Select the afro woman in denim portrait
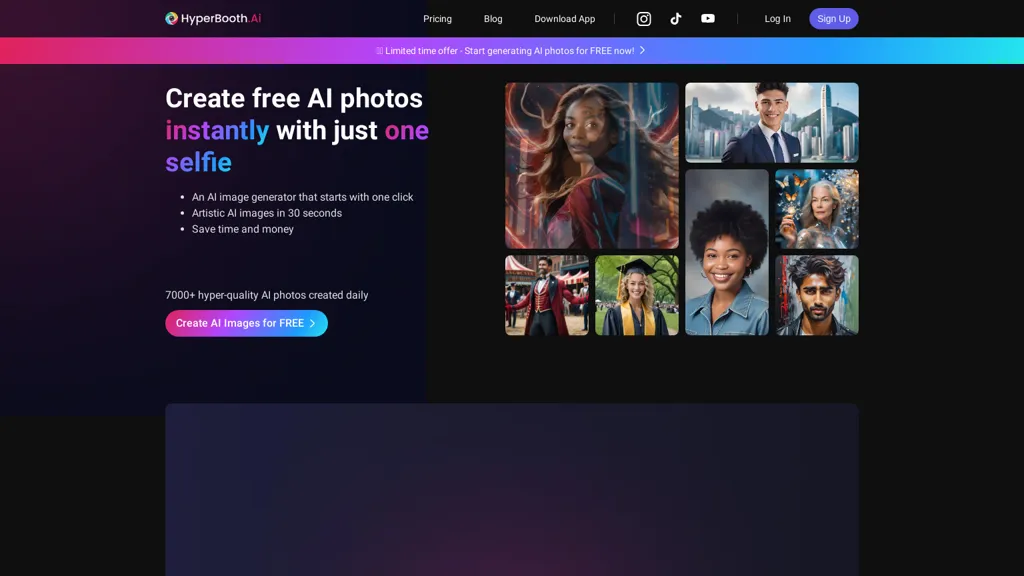Screen dimensions: 1024x576 tap(727, 252)
